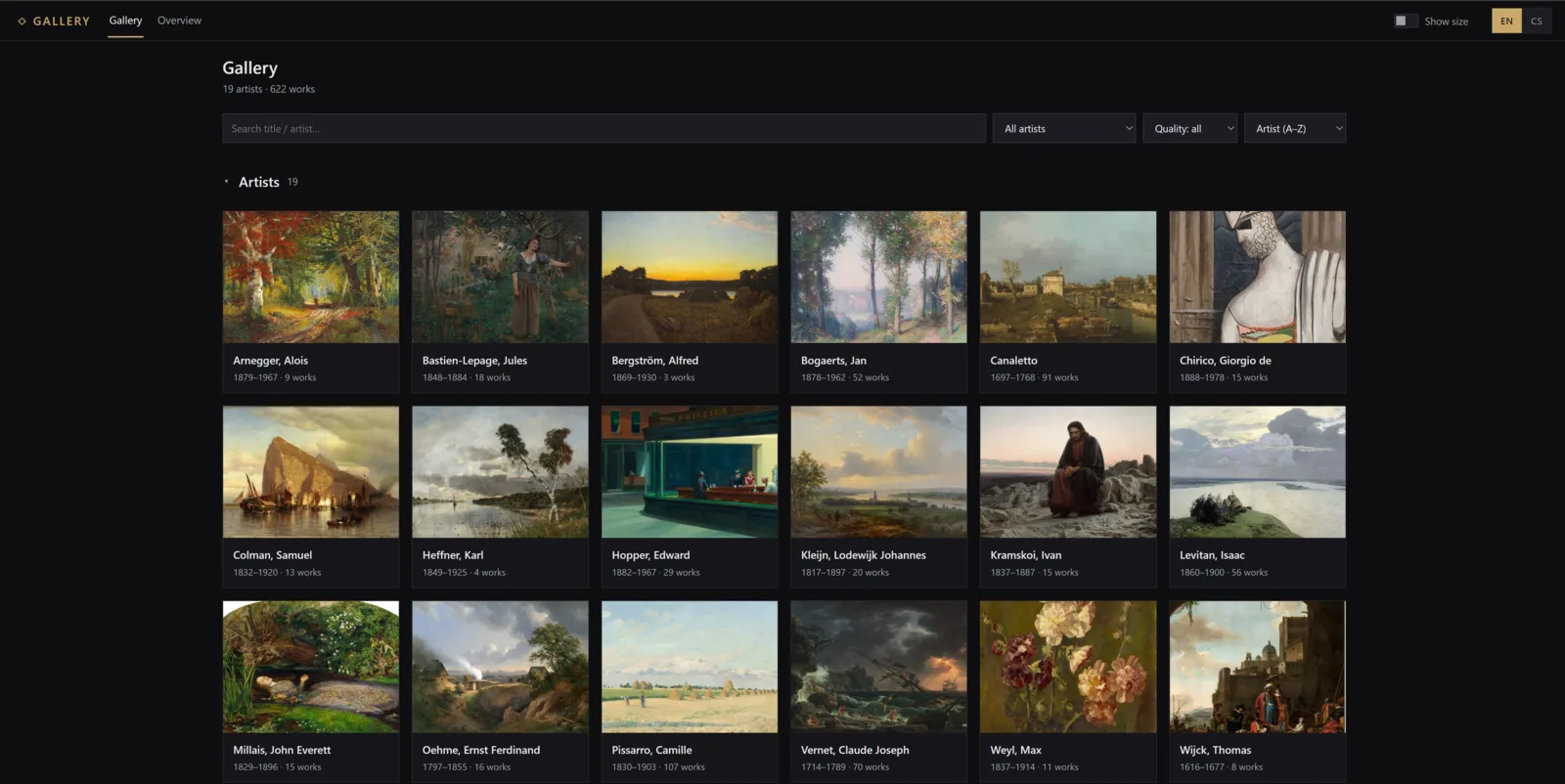The width and height of the screenshot is (1565, 784).
Task: Click '1860–1900 · 56 works' under Levitan
Action: (x=1224, y=573)
